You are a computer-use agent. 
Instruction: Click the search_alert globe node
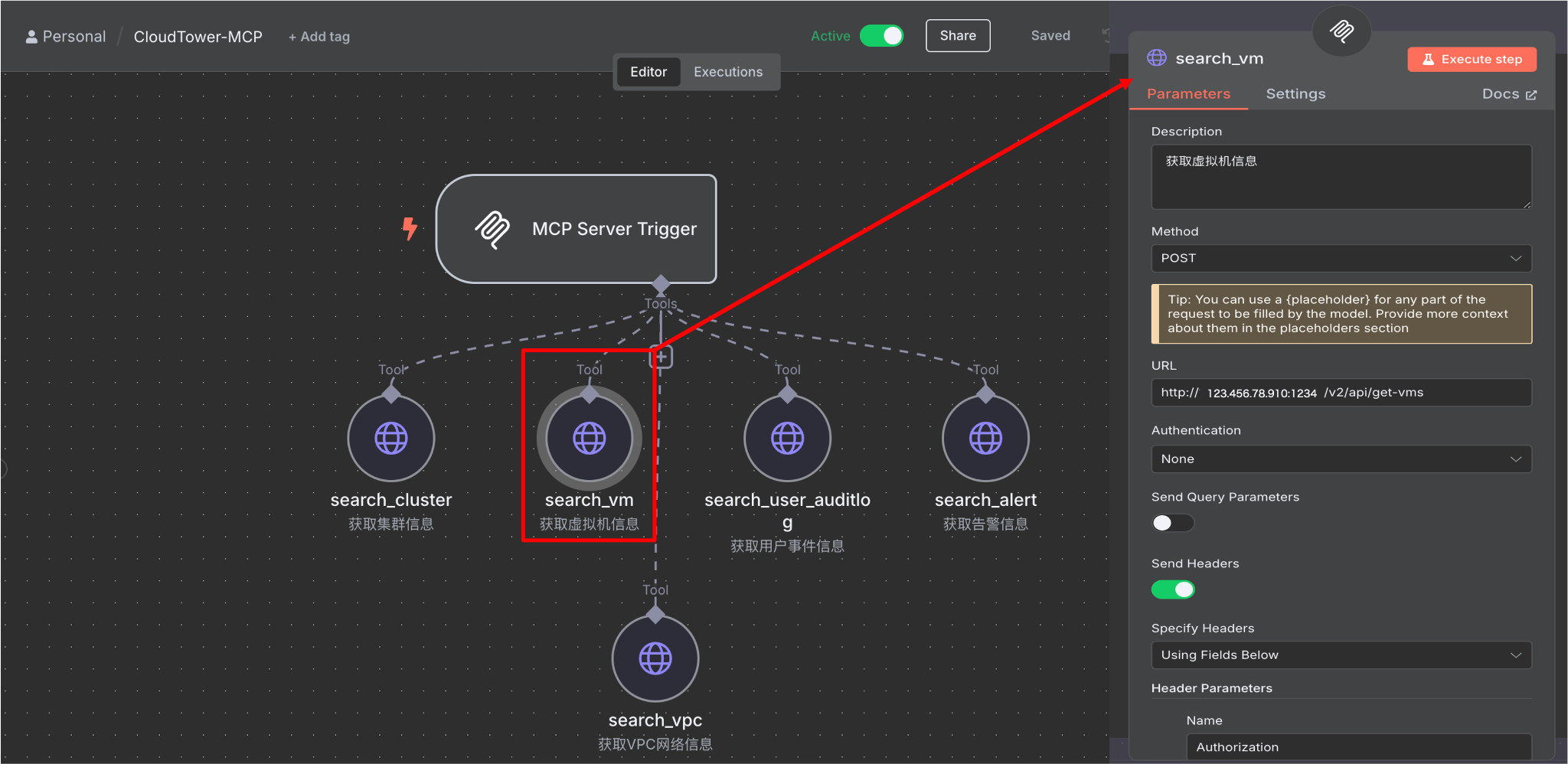point(985,439)
